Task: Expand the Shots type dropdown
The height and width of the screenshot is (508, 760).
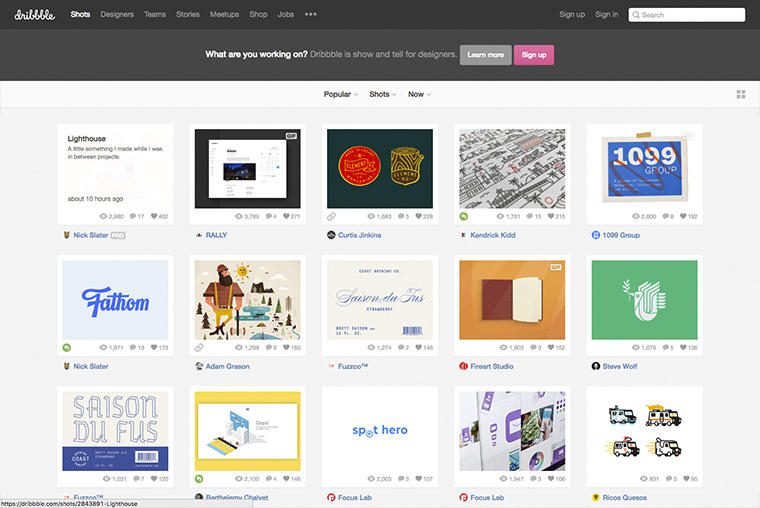Action: point(382,94)
